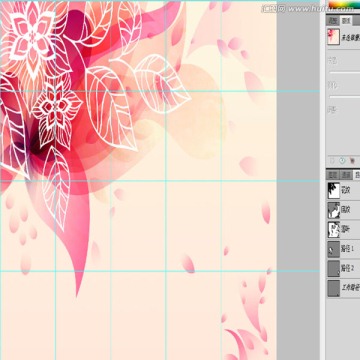360x360 pixels.
Task: Switch to the 调整 adjustments tab
Action: tap(333, 21)
